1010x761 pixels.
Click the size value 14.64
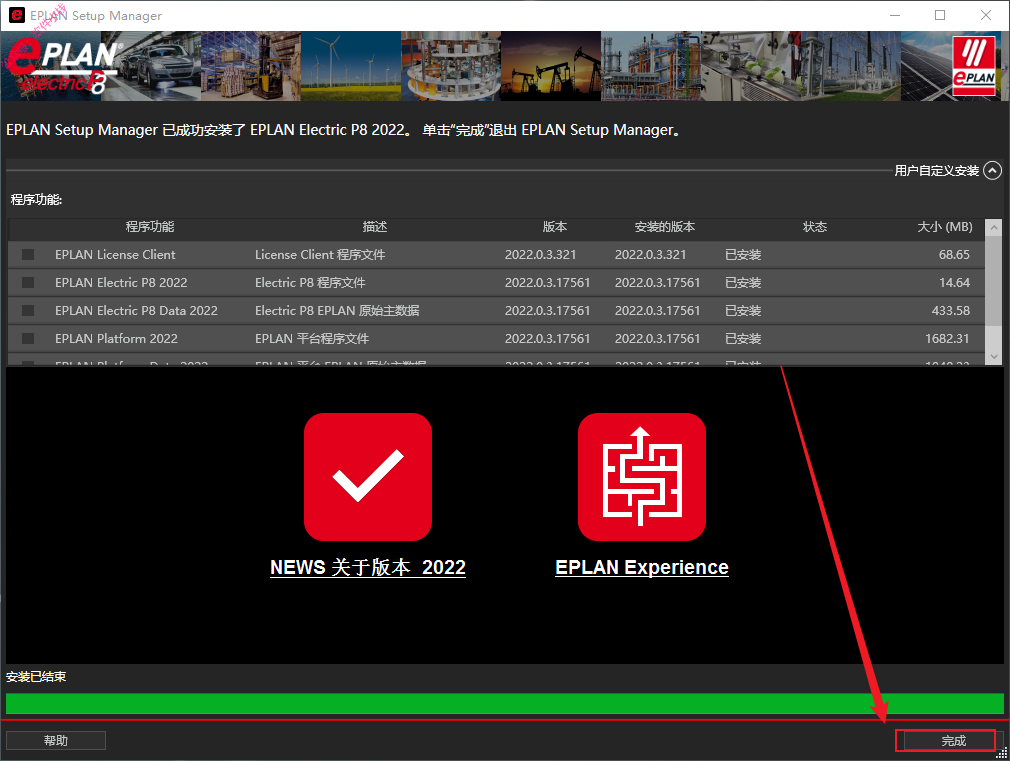click(954, 282)
